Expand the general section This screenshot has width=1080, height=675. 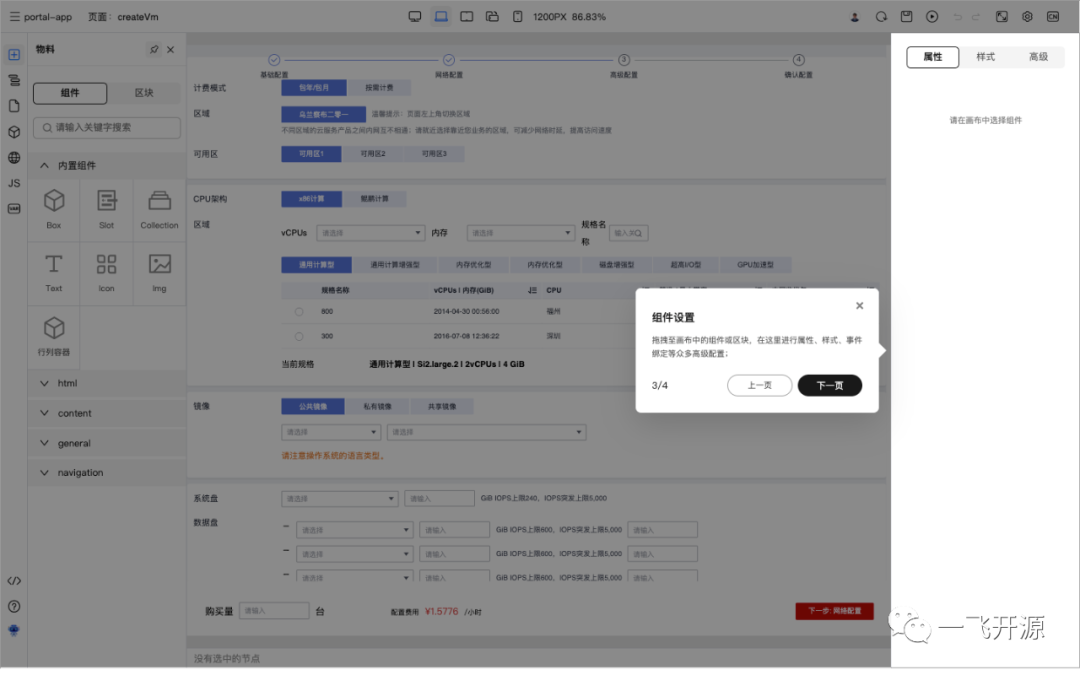pyautogui.click(x=107, y=443)
